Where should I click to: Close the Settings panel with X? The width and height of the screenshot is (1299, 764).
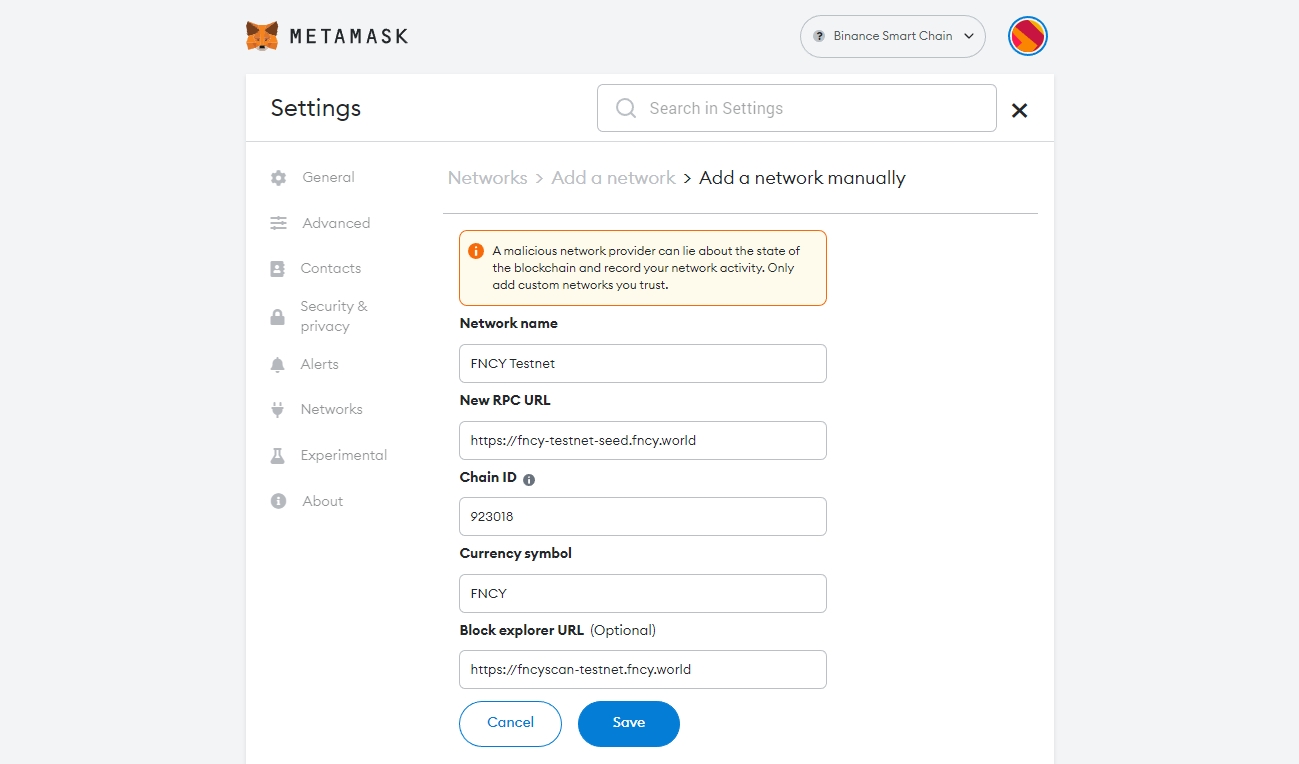1019,110
